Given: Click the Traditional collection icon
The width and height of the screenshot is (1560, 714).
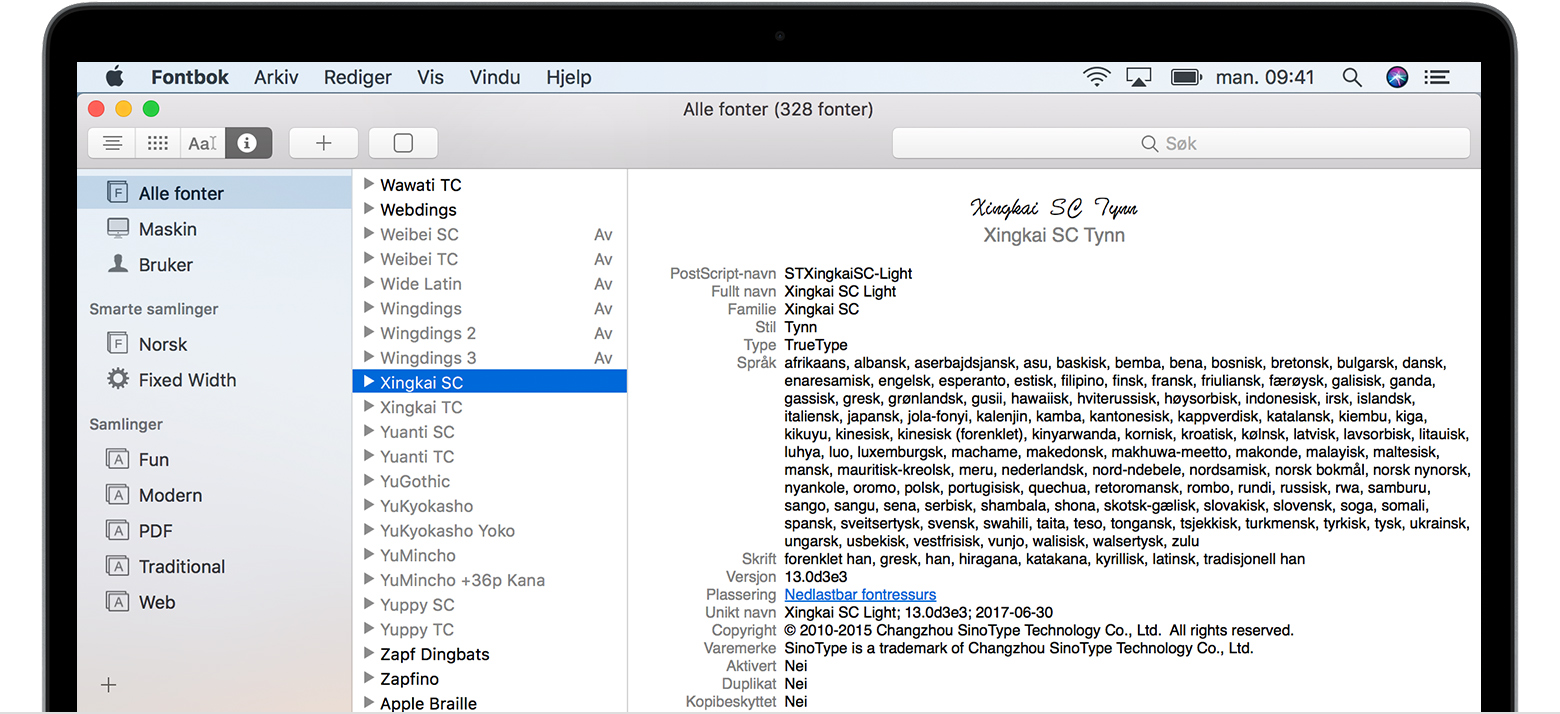Looking at the screenshot, I should pyautogui.click(x=118, y=566).
